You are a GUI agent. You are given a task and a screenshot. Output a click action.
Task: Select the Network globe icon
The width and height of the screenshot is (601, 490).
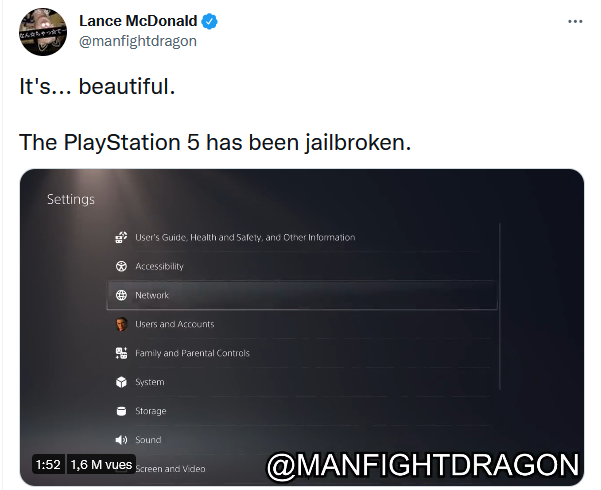tap(121, 295)
